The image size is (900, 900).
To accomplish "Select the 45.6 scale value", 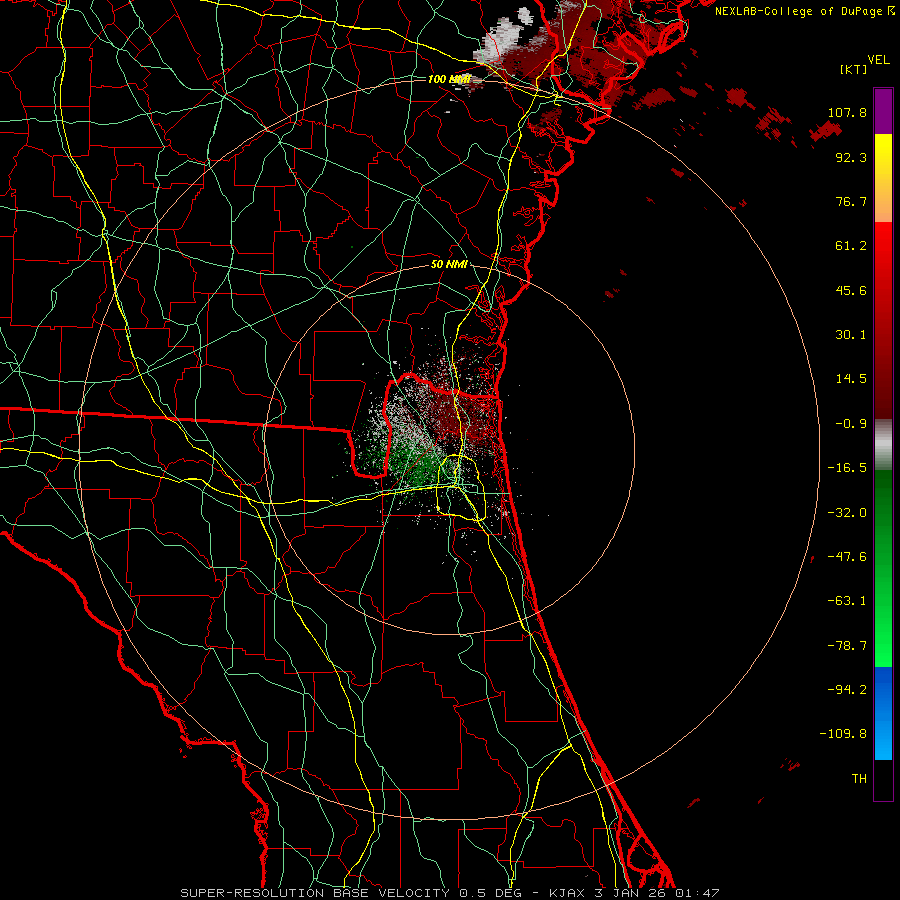I will (851, 290).
